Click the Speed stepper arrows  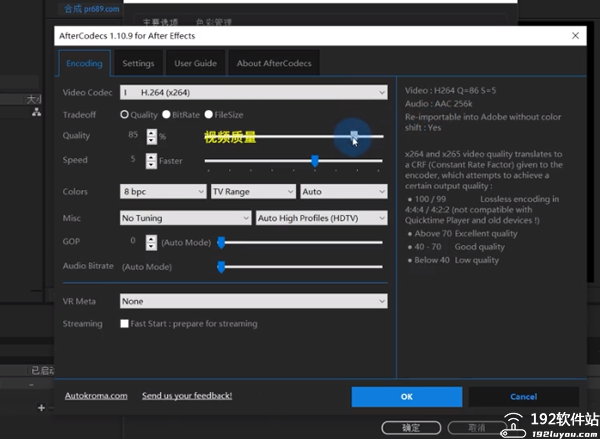152,161
